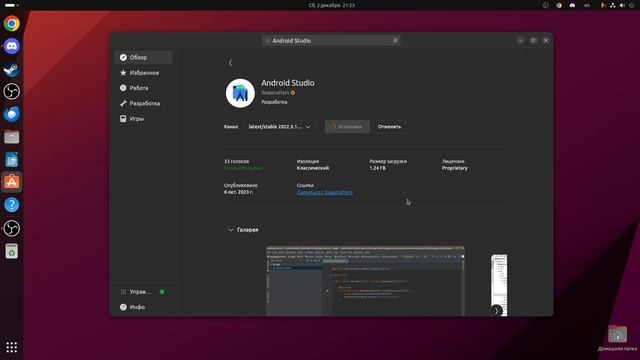This screenshot has height=360, width=640.
Task: Click the 6 окт. 2023 г. date
Action: 238,192
